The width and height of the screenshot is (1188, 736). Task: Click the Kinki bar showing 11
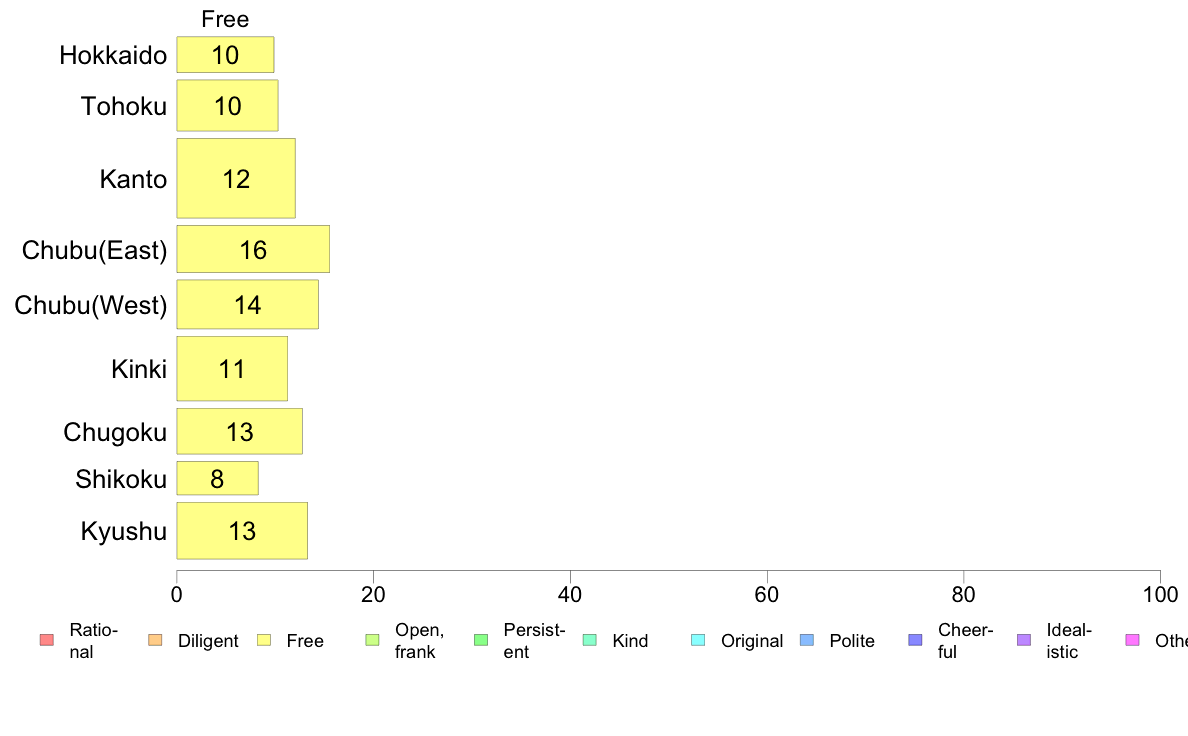(232, 368)
